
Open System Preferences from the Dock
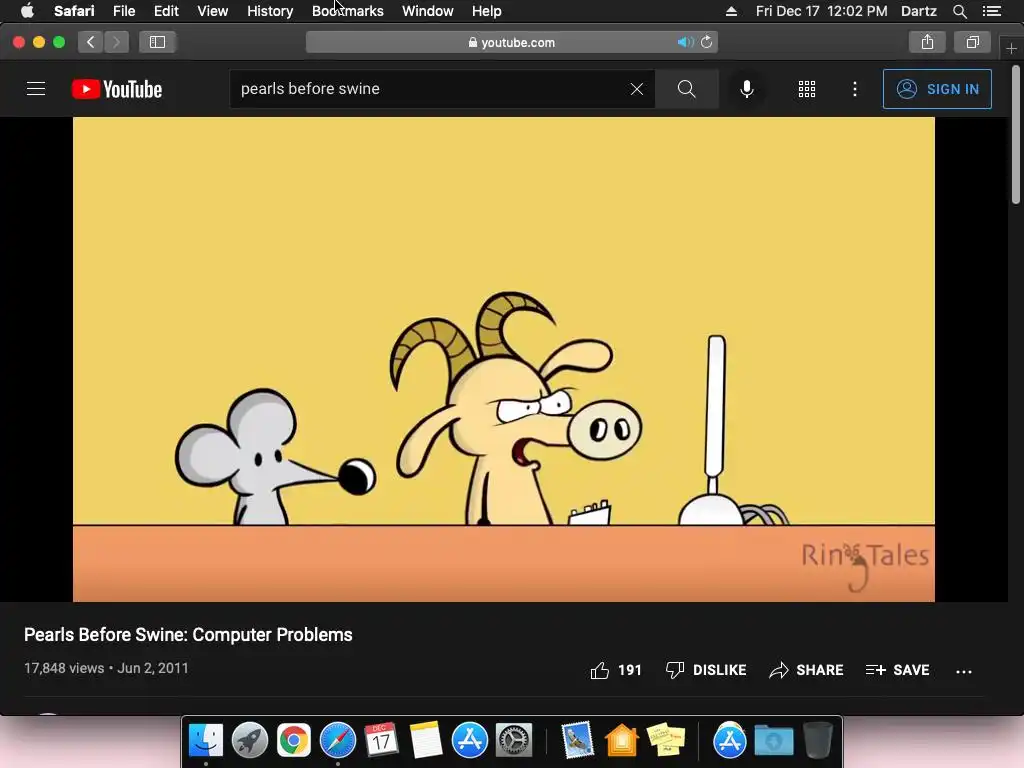point(514,740)
